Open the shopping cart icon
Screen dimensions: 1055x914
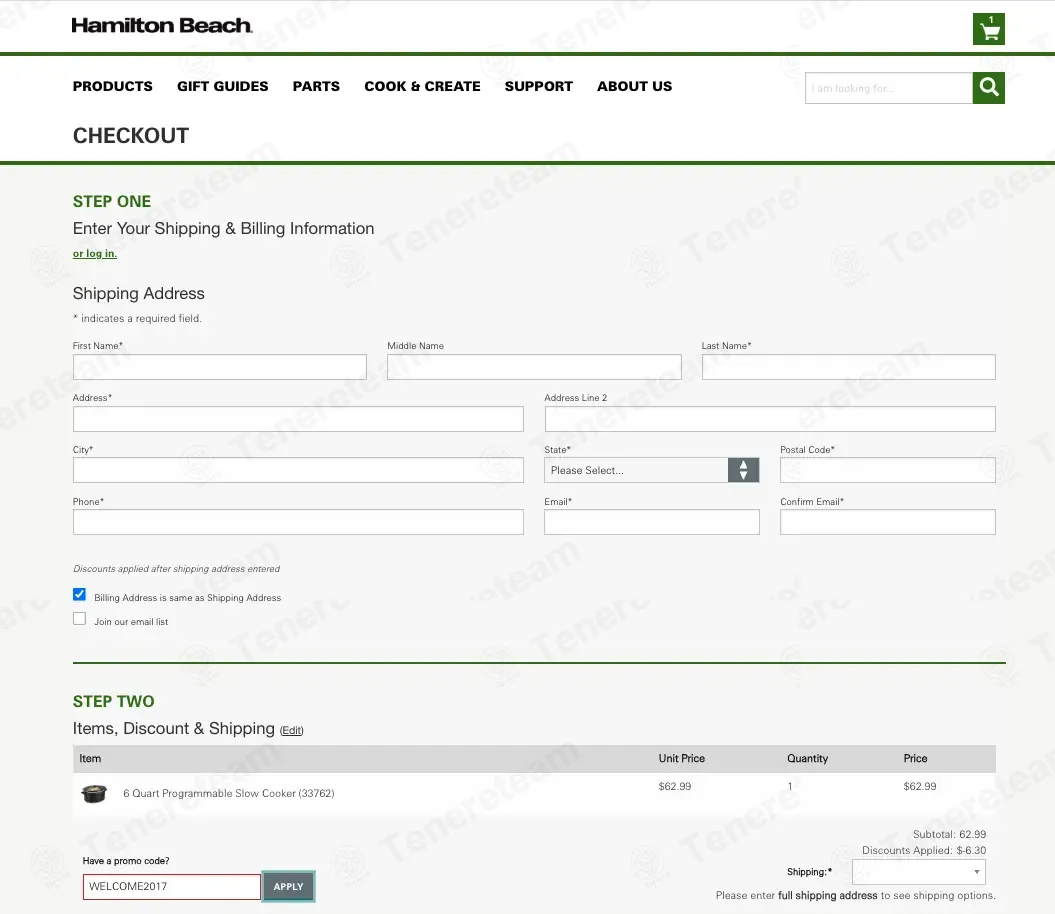coord(988,29)
